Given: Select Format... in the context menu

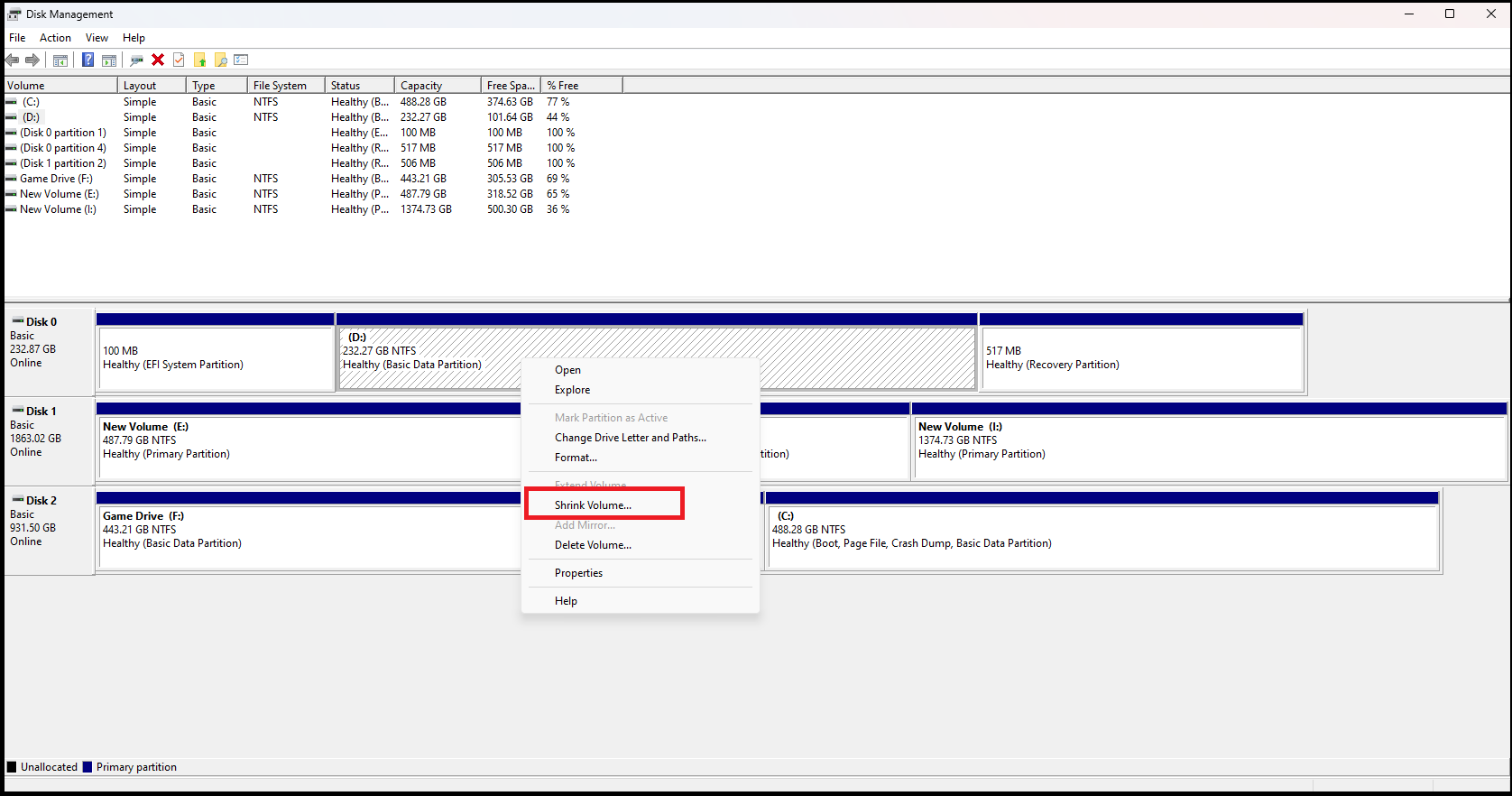Looking at the screenshot, I should pyautogui.click(x=576, y=458).
